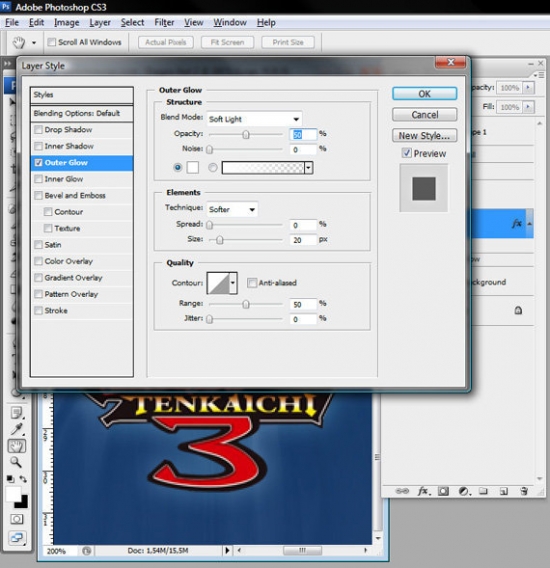Toggle the Preview checkbox
The width and height of the screenshot is (550, 568).
click(x=406, y=153)
